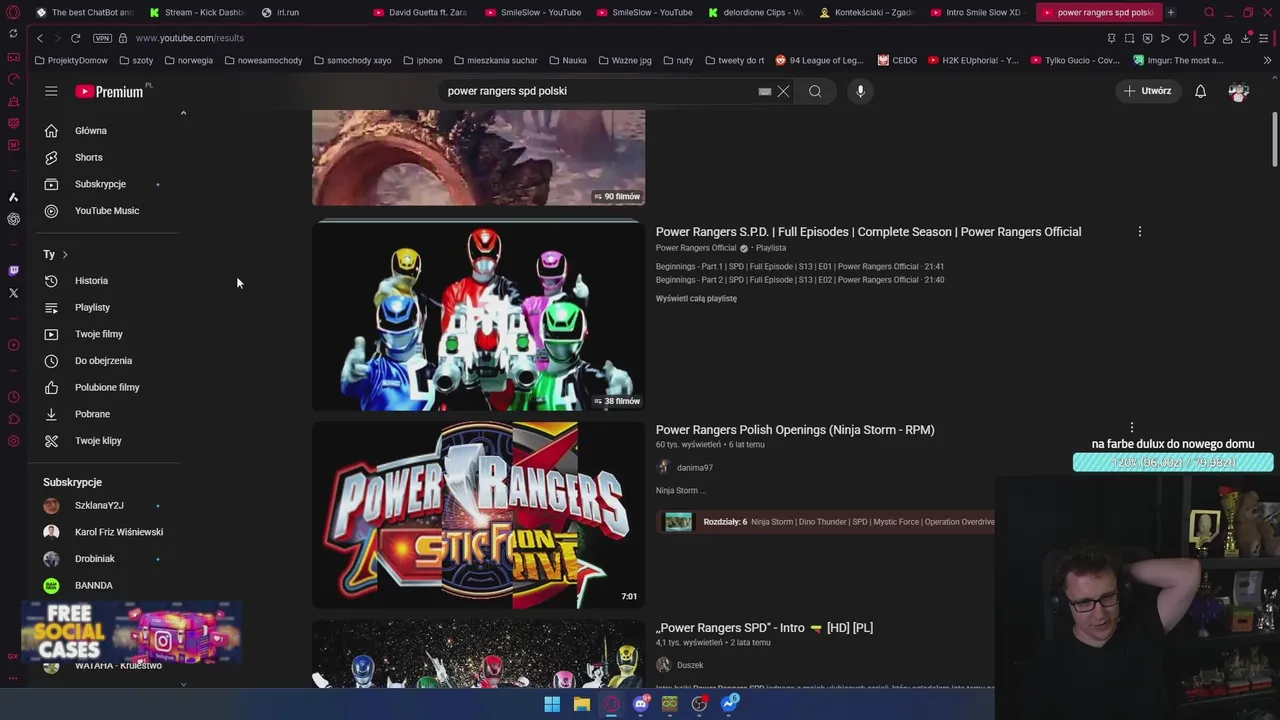1280x720 pixels.
Task: Open a new browser tab with plus
Action: pyautogui.click(x=1171, y=12)
